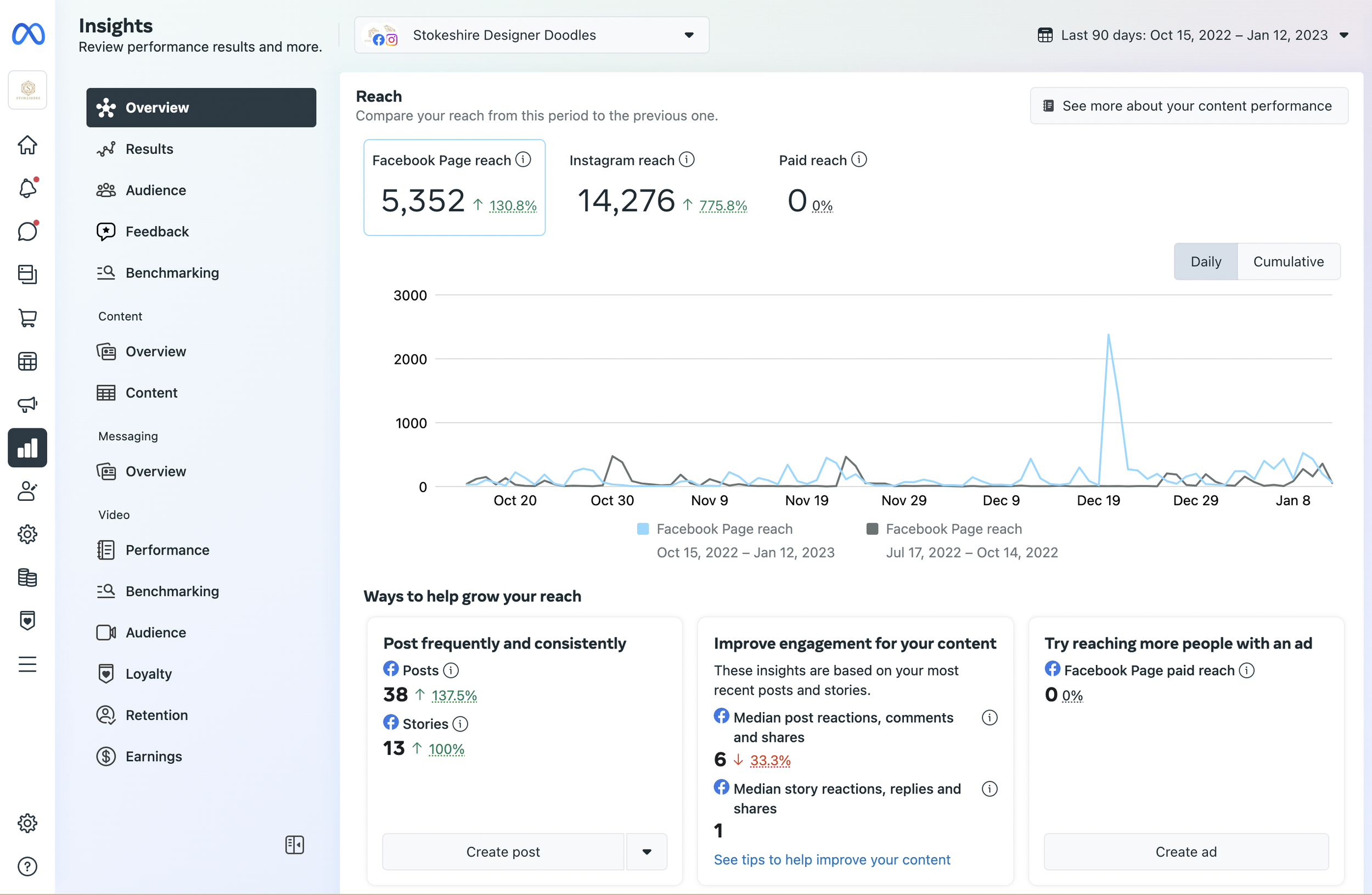Open Results in the sidebar menu
This screenshot has width=1372, height=895.
tap(149, 149)
